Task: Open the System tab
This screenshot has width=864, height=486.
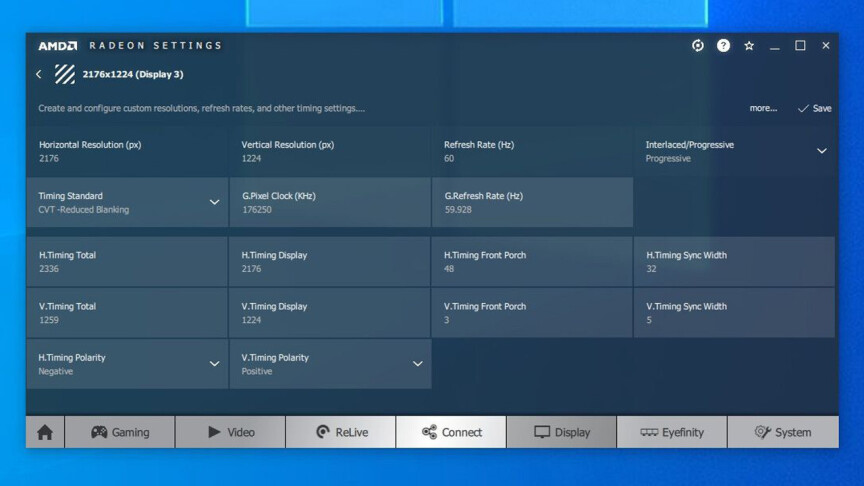Action: point(782,432)
